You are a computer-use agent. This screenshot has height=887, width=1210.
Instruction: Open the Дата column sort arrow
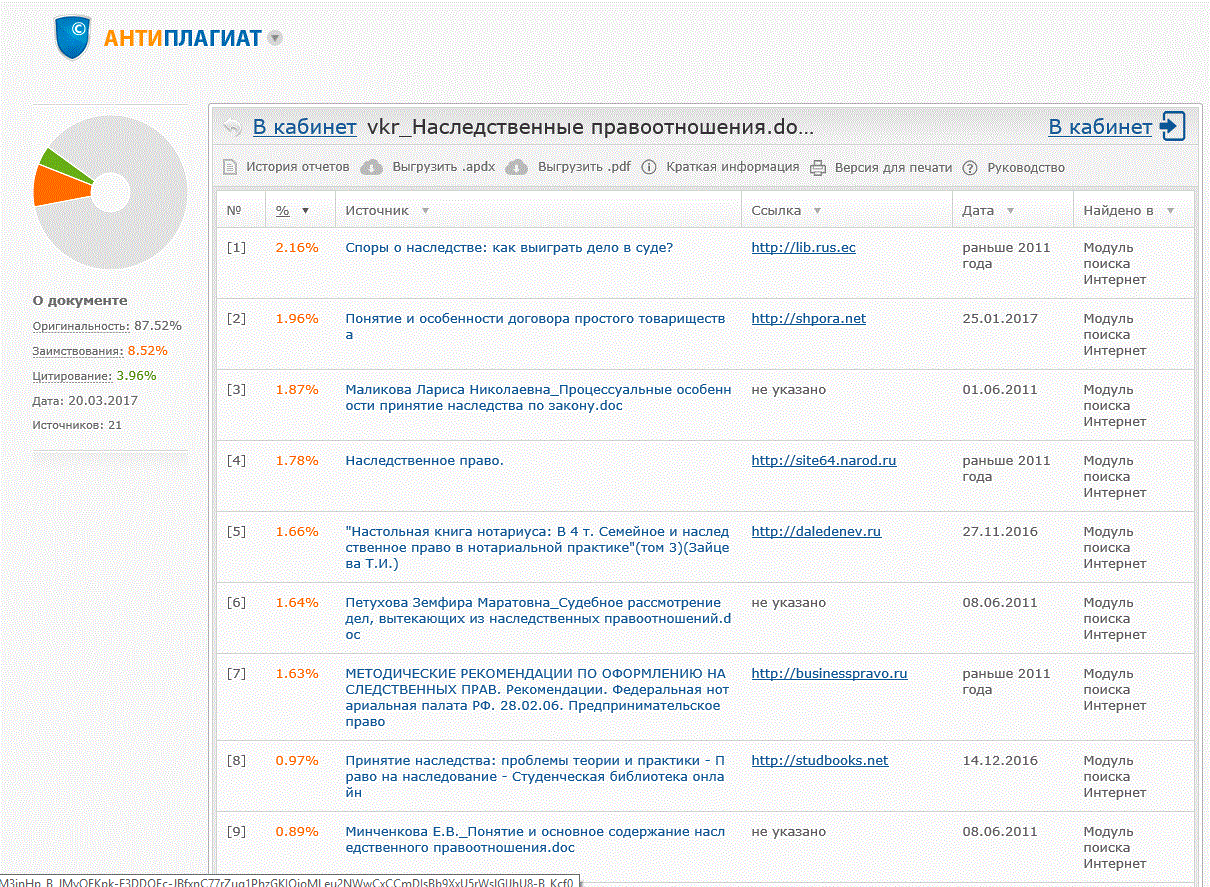(x=1010, y=211)
